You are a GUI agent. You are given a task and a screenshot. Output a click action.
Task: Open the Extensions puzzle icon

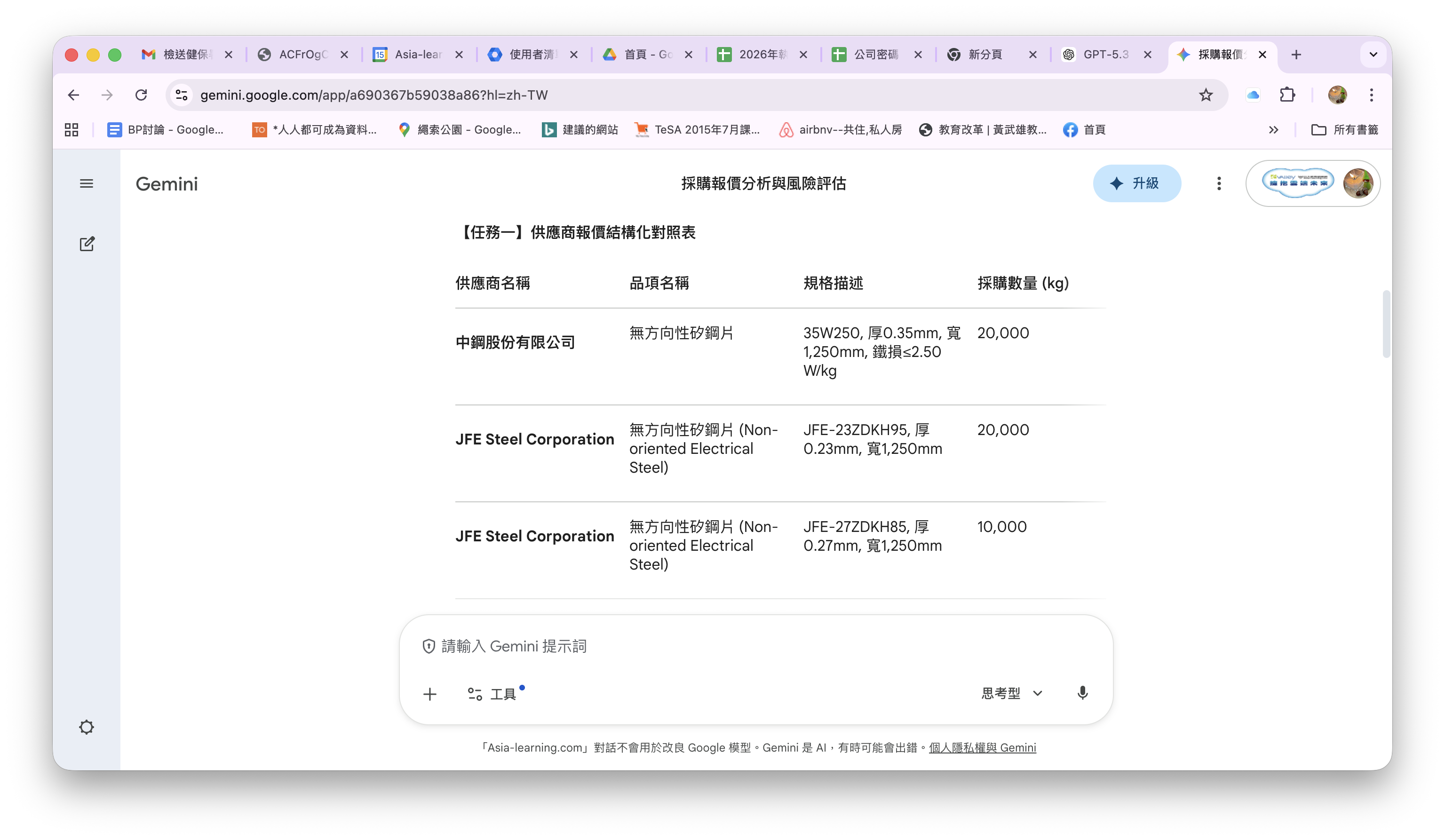[1287, 95]
